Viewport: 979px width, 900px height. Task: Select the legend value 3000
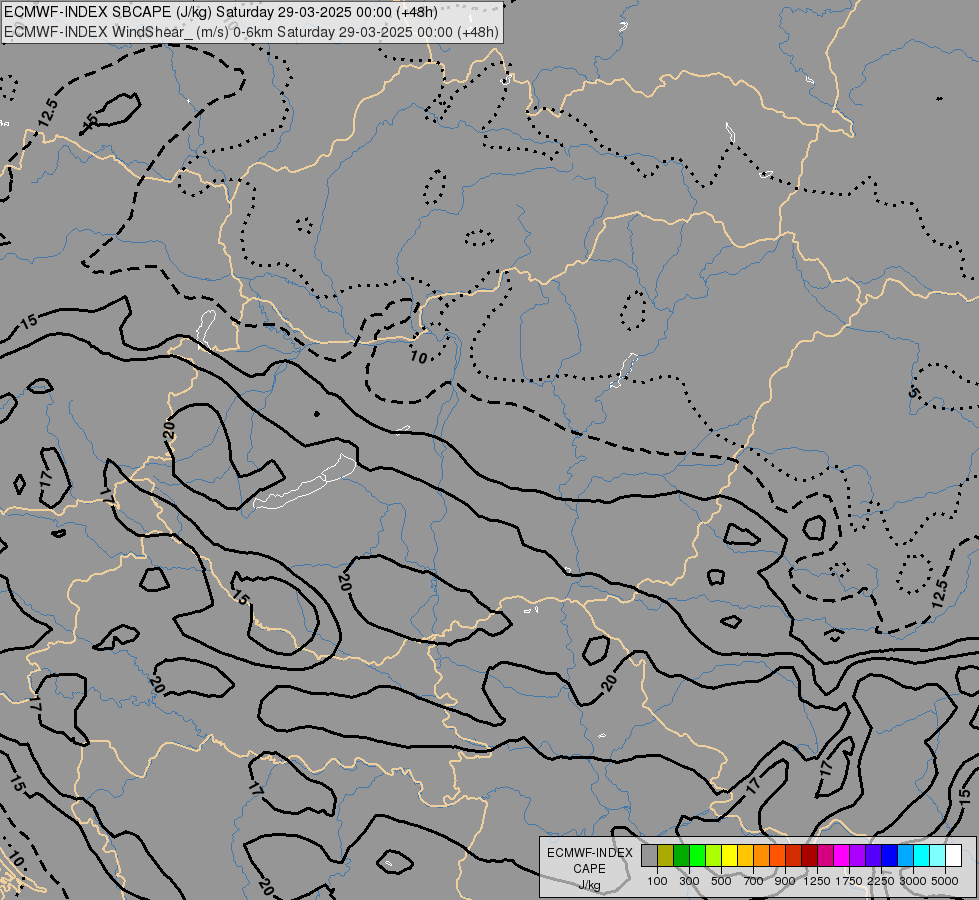click(913, 881)
